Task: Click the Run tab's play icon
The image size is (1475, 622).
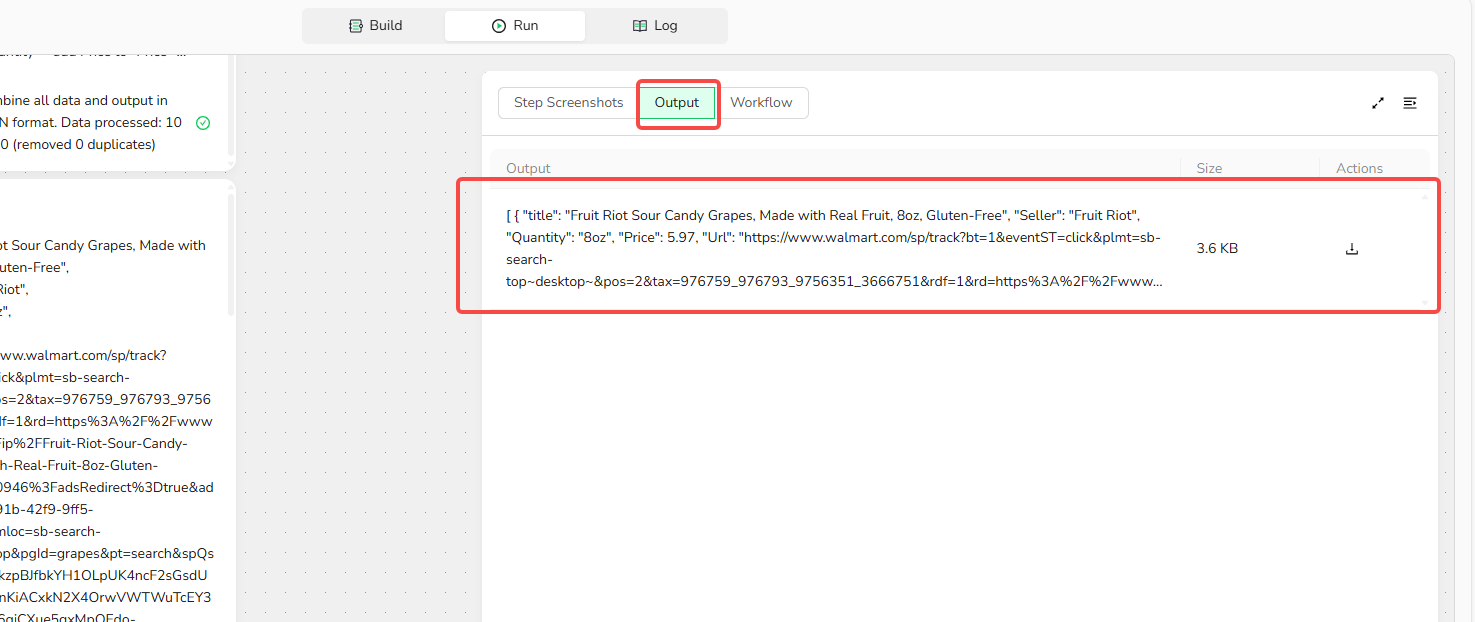Action: coord(499,26)
